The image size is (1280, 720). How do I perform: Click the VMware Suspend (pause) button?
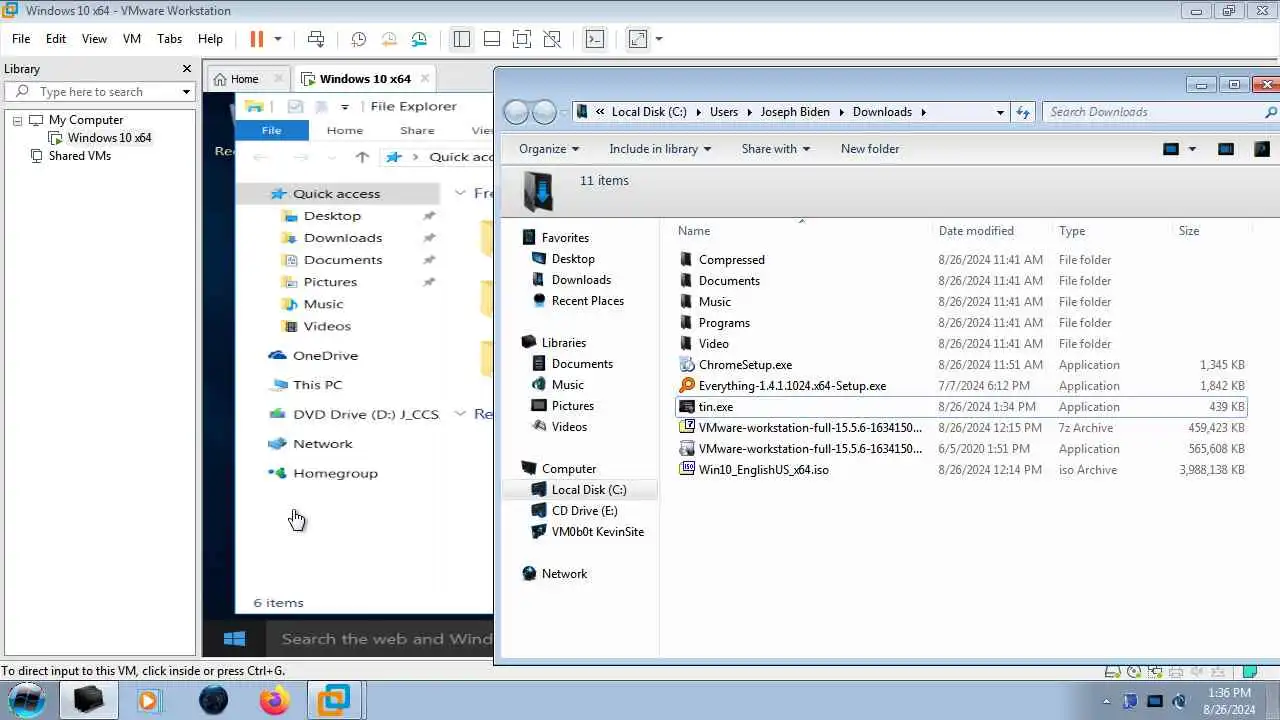(256, 39)
